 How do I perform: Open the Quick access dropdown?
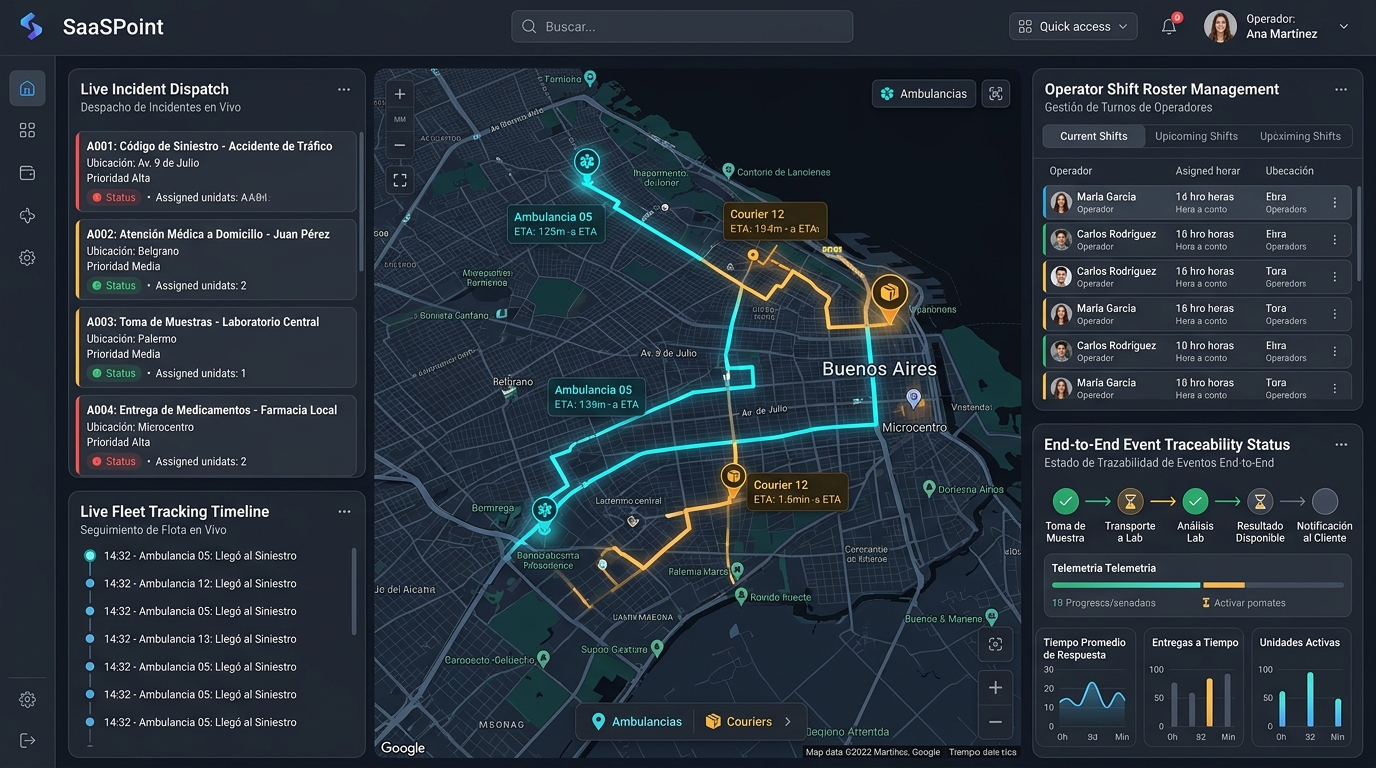(x=1073, y=27)
